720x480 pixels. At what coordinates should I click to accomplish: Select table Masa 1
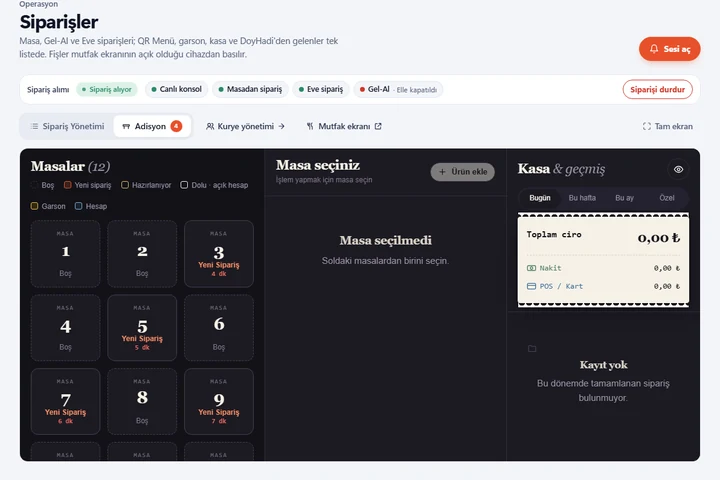[x=65, y=254]
